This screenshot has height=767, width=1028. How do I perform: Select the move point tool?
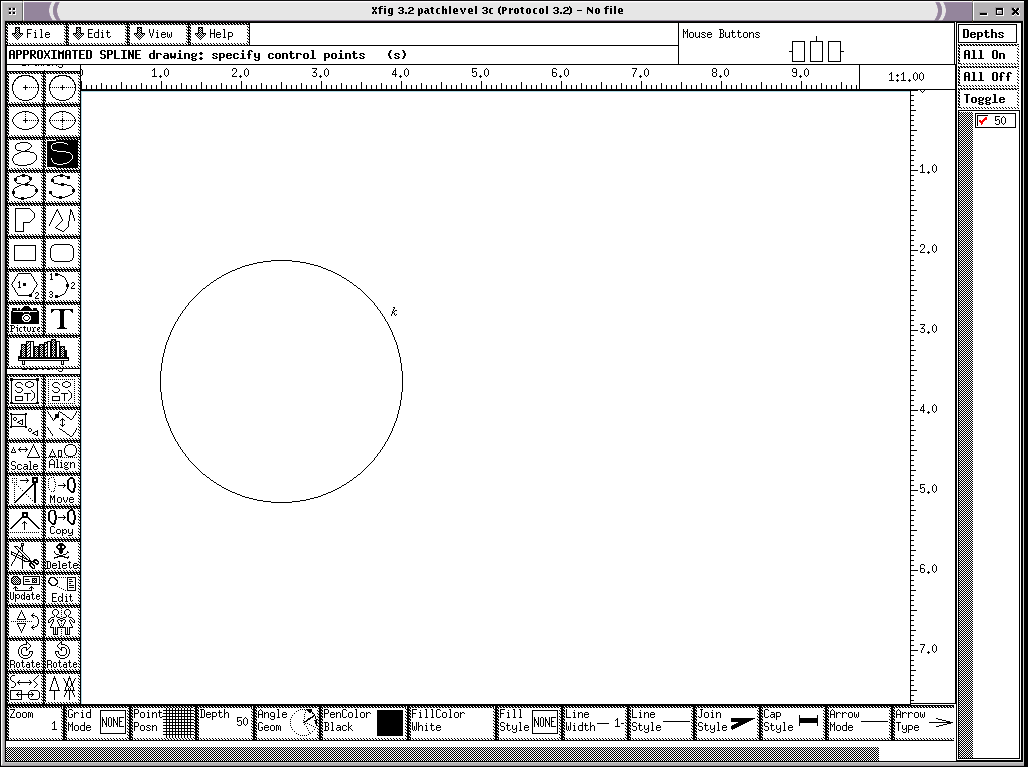click(x=25, y=490)
